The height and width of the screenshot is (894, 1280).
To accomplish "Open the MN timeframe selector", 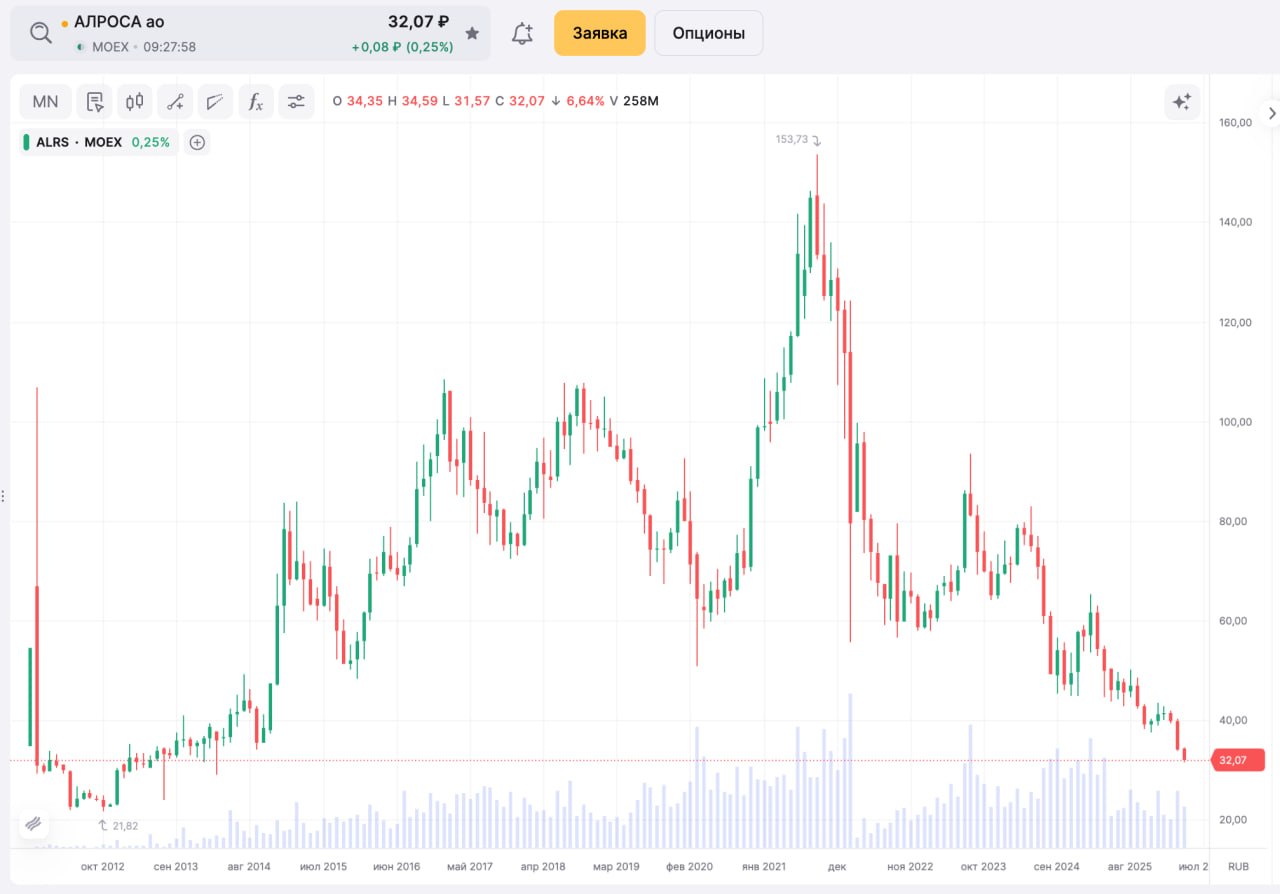I will [46, 101].
